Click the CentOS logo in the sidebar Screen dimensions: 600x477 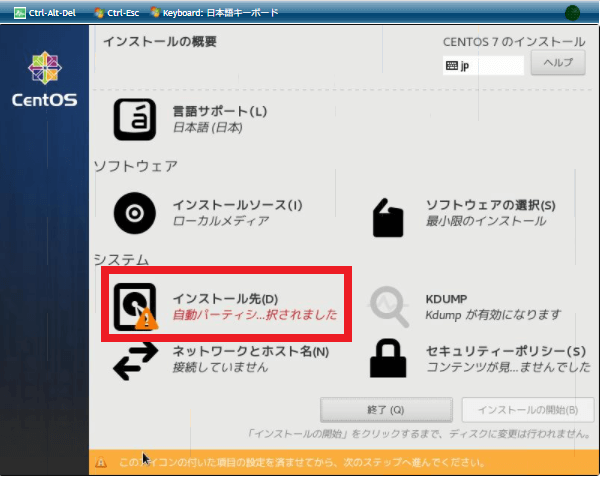(45, 79)
